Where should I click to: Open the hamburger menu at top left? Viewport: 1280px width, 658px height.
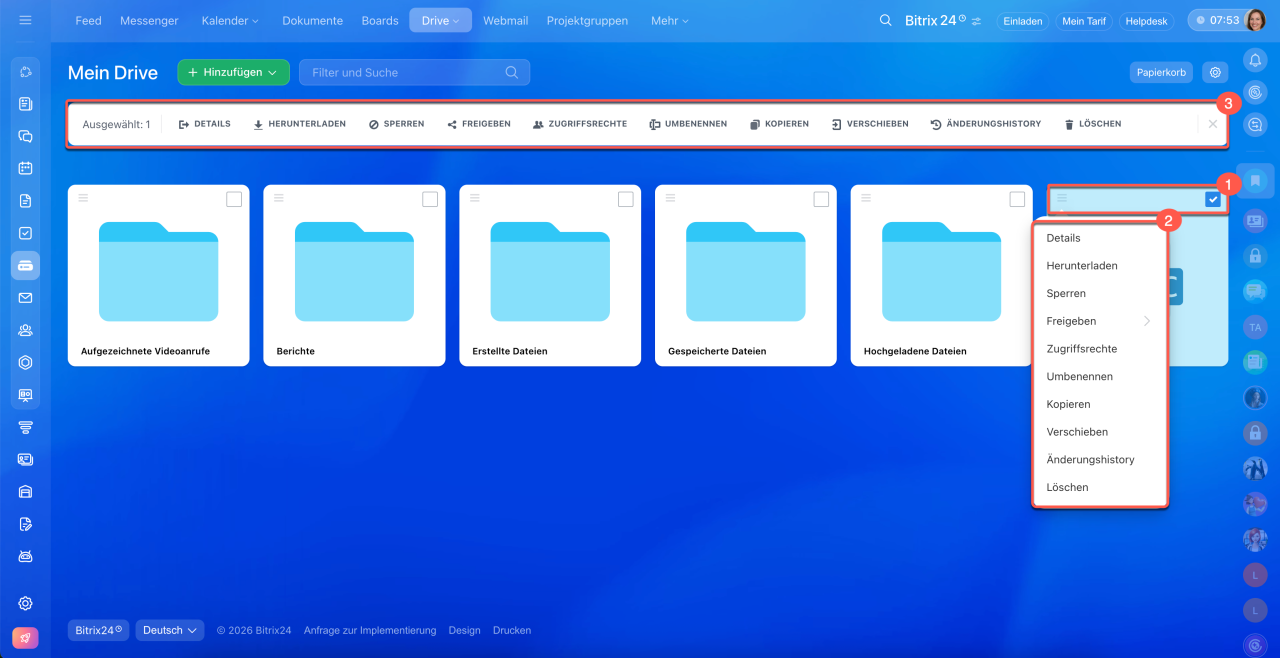(25, 20)
